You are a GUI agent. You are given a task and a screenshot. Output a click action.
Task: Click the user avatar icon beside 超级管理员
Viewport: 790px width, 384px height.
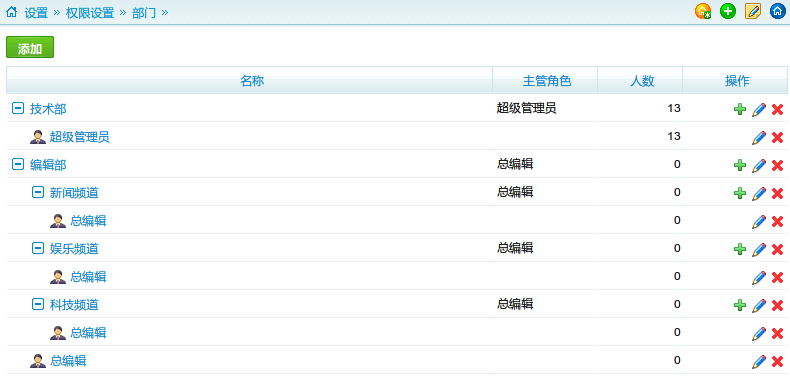pyautogui.click(x=38, y=137)
